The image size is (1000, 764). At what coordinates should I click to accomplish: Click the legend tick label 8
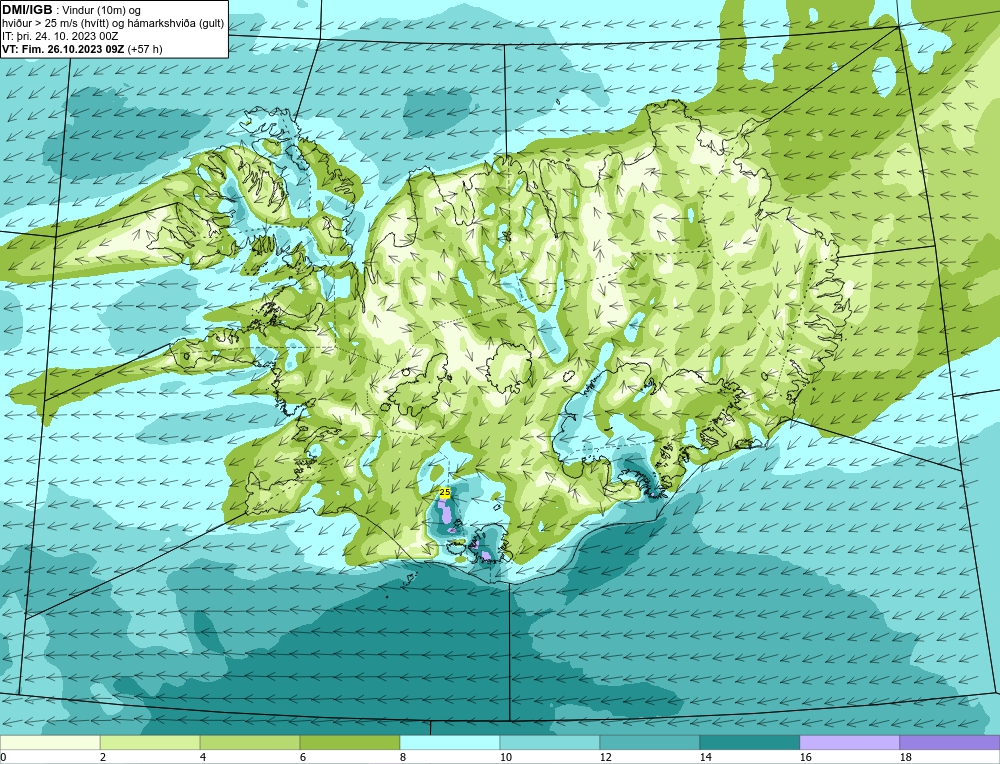403,758
